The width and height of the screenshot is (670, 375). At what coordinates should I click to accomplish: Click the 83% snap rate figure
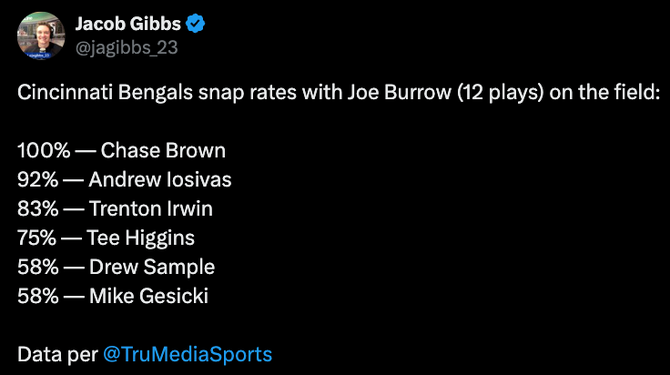(x=38, y=208)
